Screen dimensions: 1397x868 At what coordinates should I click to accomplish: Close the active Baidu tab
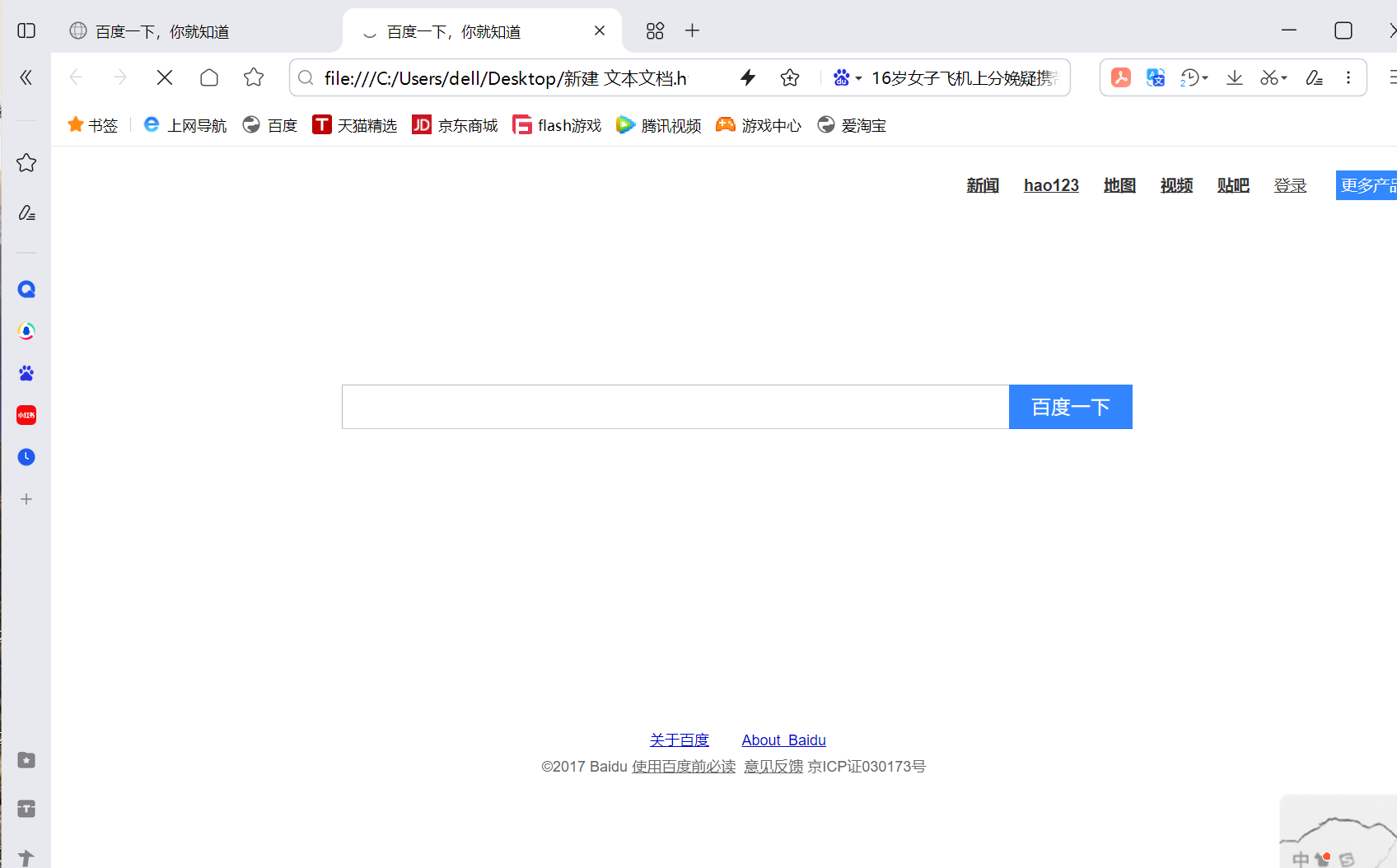(x=600, y=30)
